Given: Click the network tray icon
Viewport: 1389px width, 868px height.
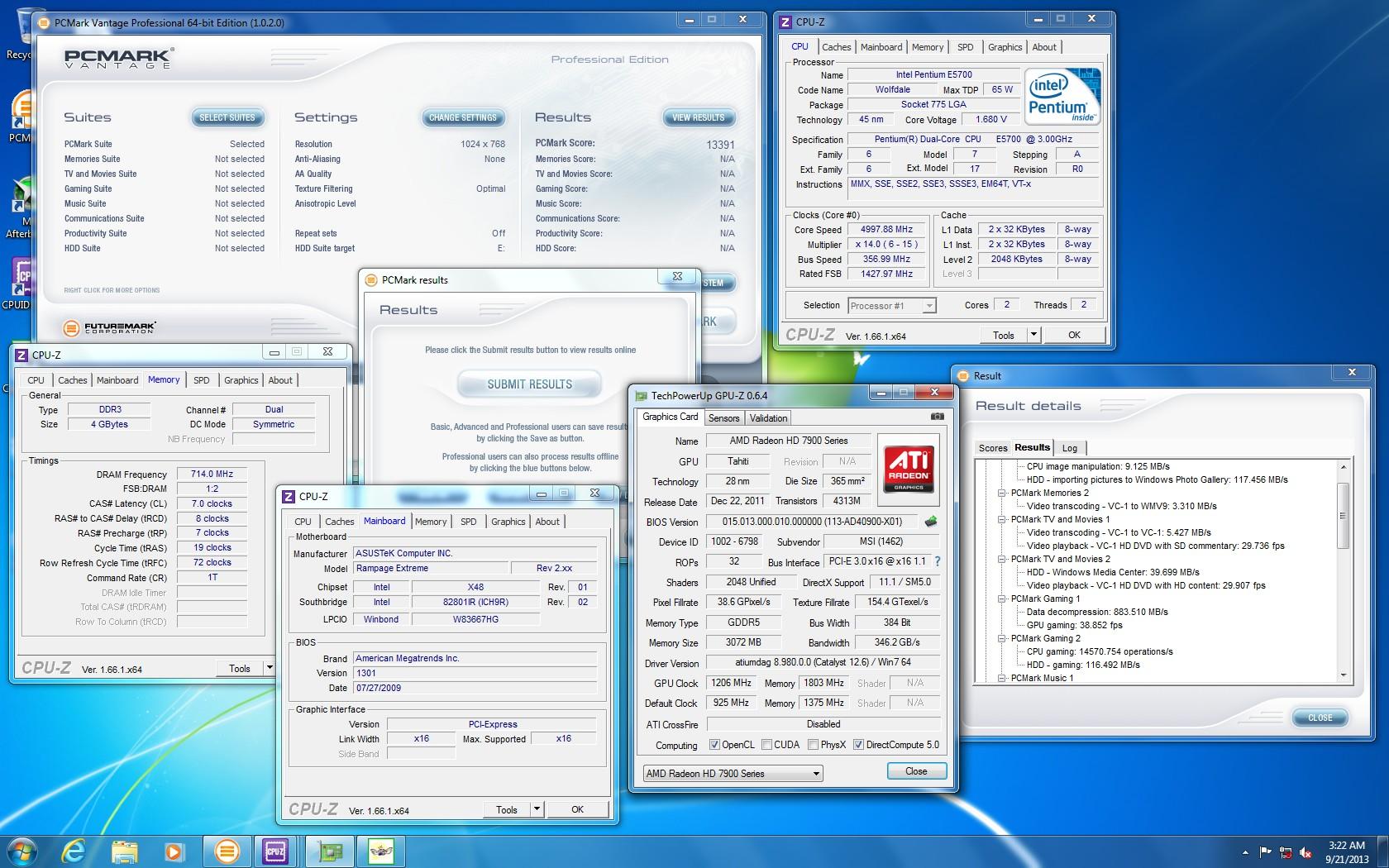Looking at the screenshot, I should tap(1286, 852).
